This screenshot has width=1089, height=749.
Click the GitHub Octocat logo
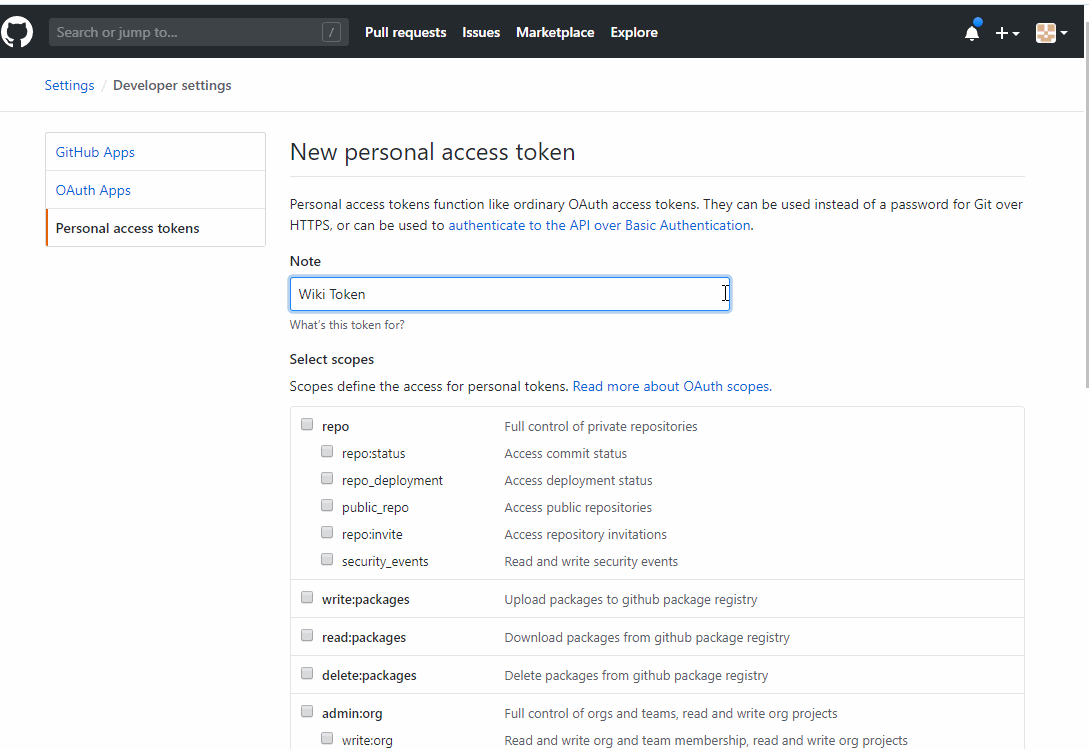tap(17, 31)
